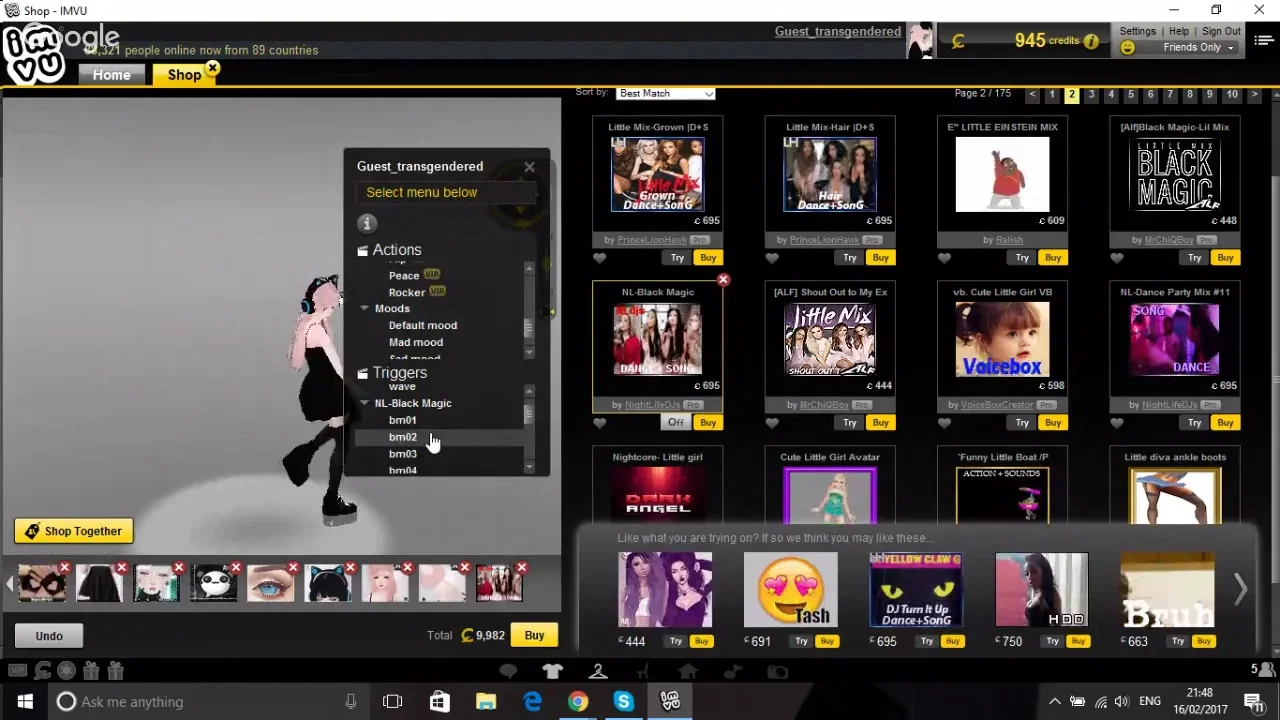1280x720 pixels.
Task: Select the bm03 trigger entry
Action: (x=402, y=454)
